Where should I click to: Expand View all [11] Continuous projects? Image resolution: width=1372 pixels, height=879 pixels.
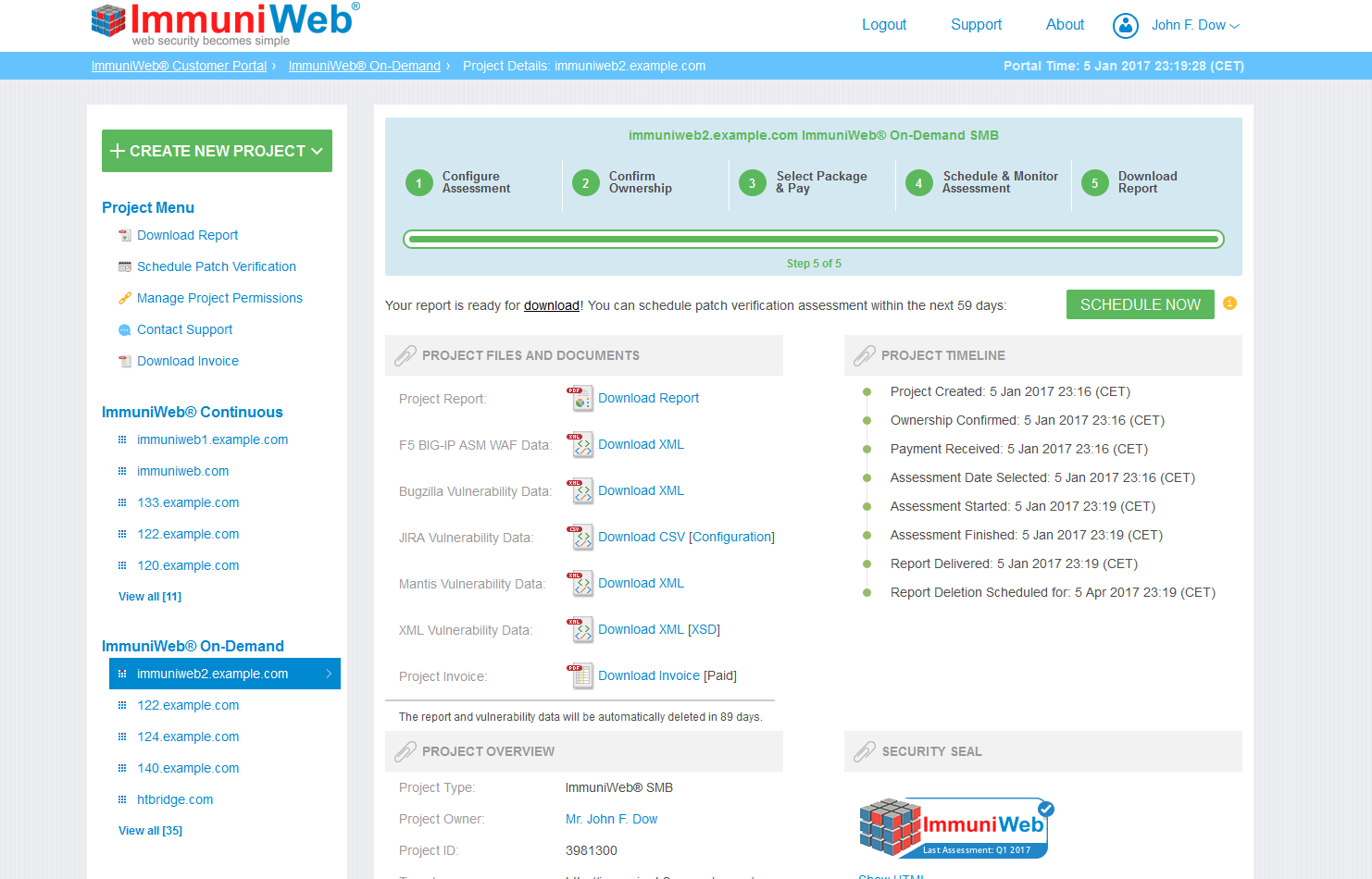(x=150, y=597)
